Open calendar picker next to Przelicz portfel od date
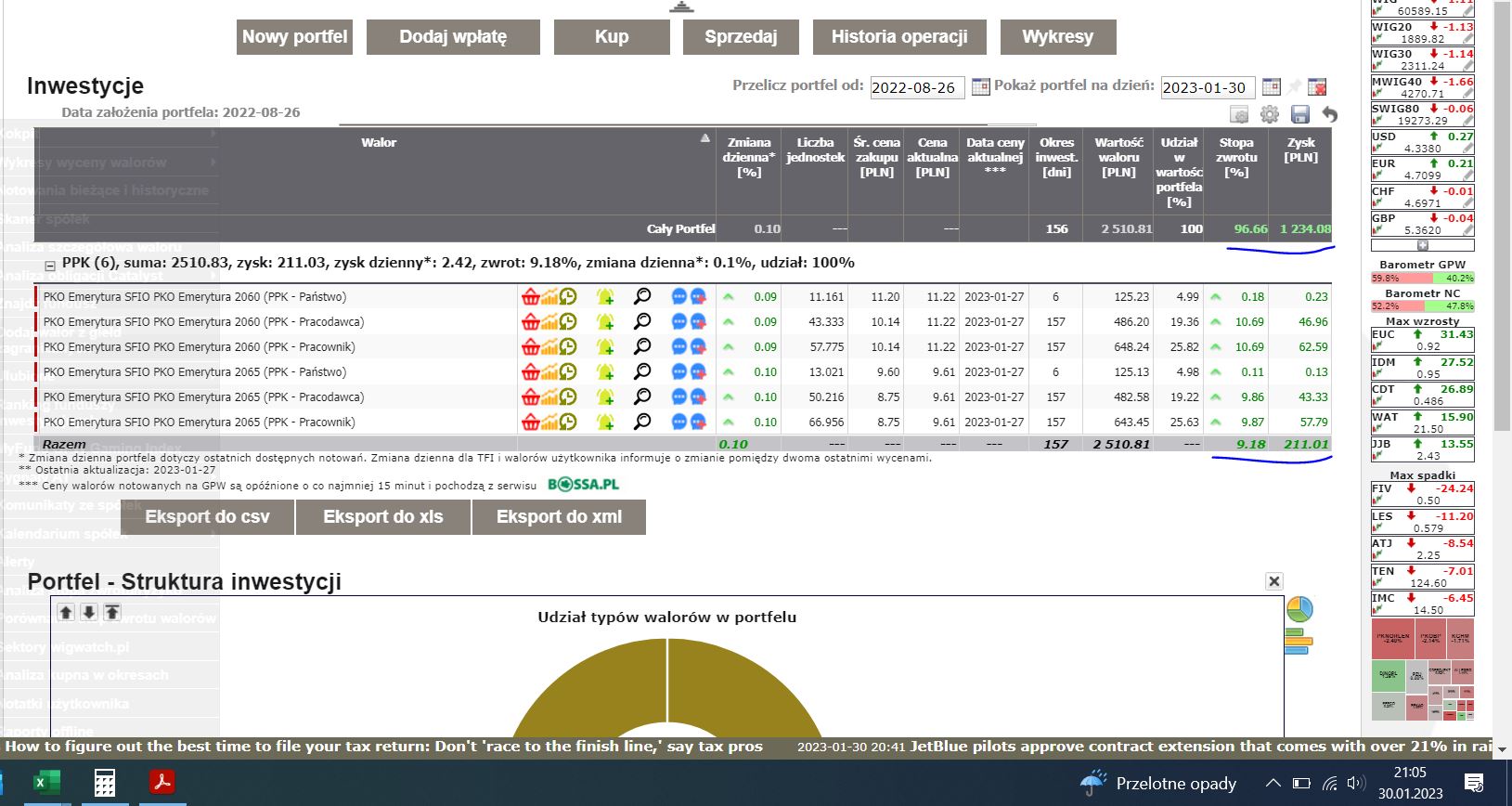Viewport: 1512px width, 806px height. (980, 86)
